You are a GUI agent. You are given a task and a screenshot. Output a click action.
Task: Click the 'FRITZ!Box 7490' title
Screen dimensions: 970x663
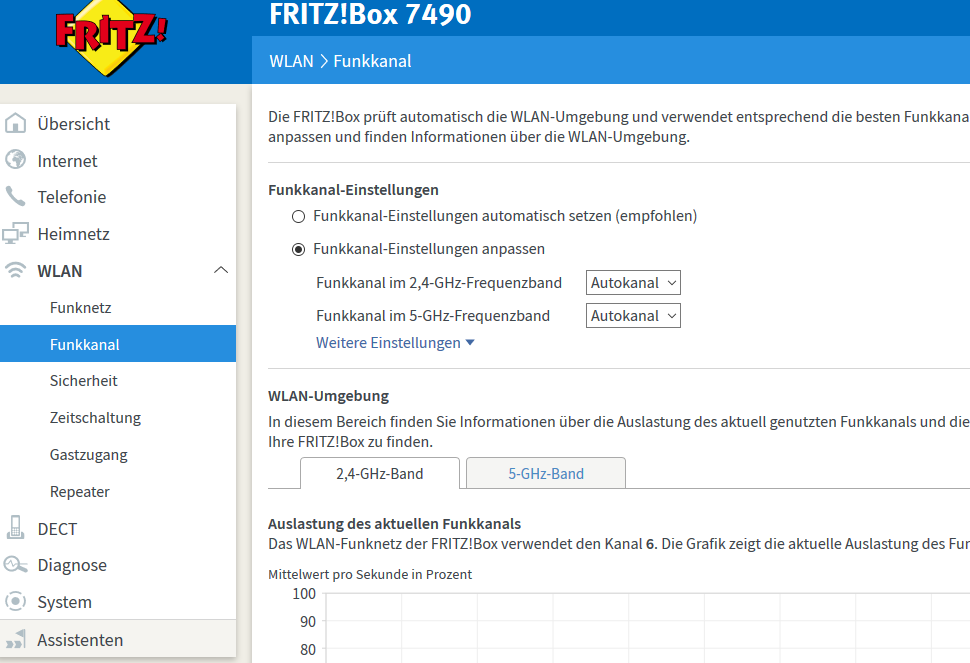[x=370, y=14]
